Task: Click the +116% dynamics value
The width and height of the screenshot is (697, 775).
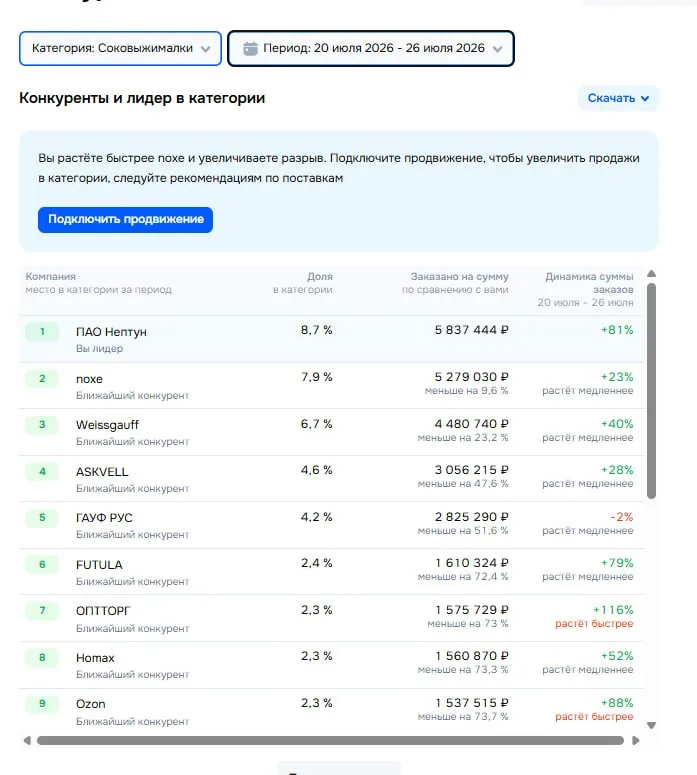Action: click(613, 609)
